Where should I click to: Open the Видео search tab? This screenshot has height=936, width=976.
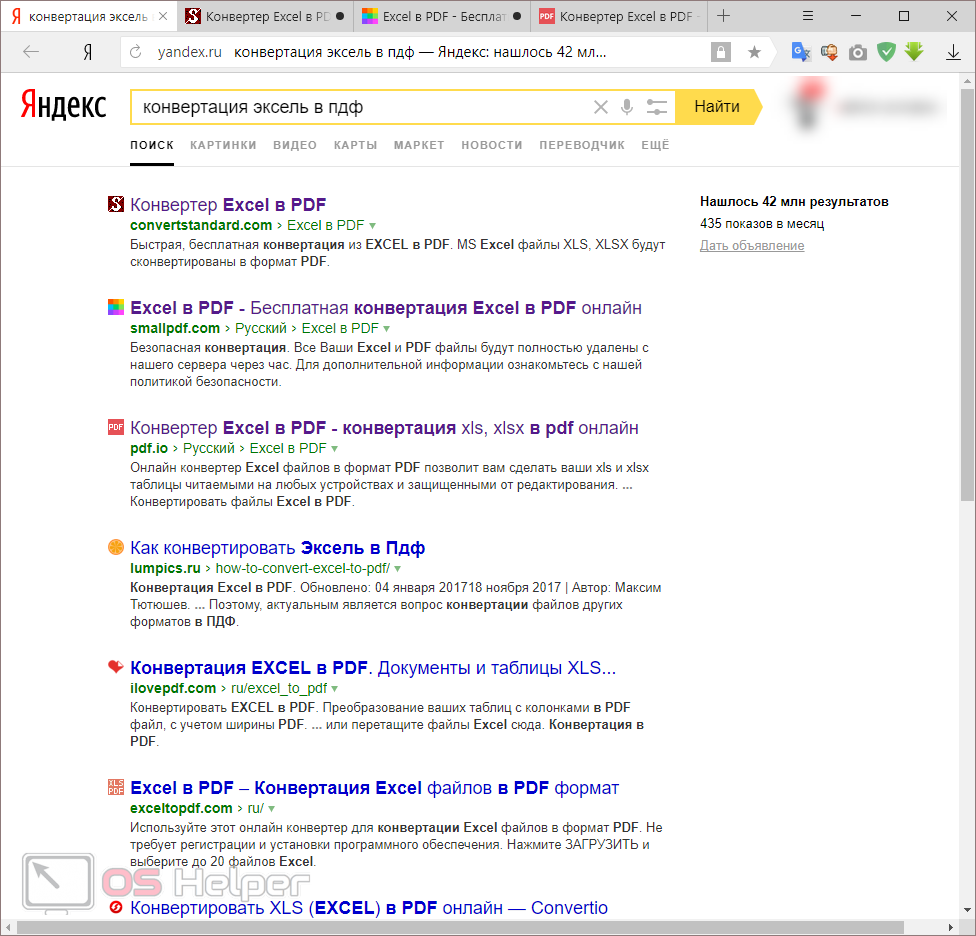295,145
